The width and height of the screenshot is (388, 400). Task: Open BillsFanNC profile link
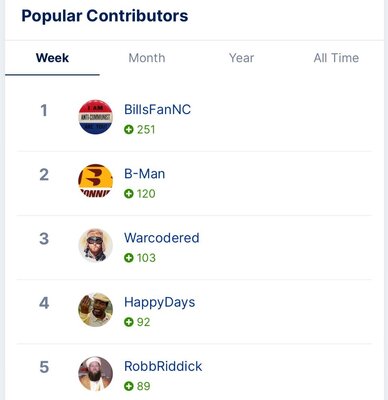coord(157,109)
